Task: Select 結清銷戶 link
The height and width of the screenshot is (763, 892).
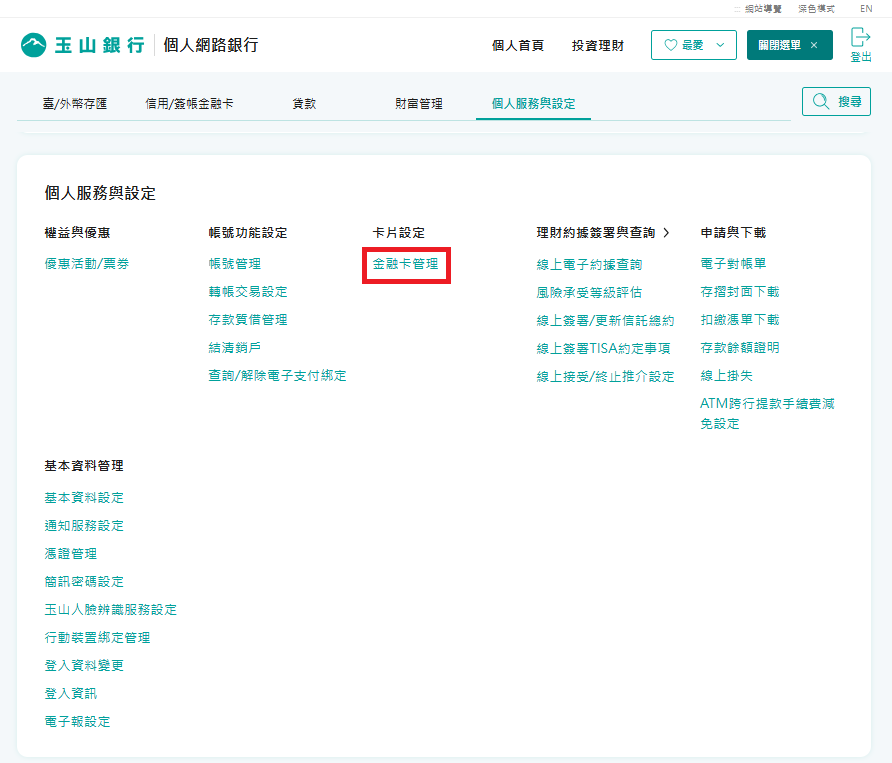Action: 235,348
